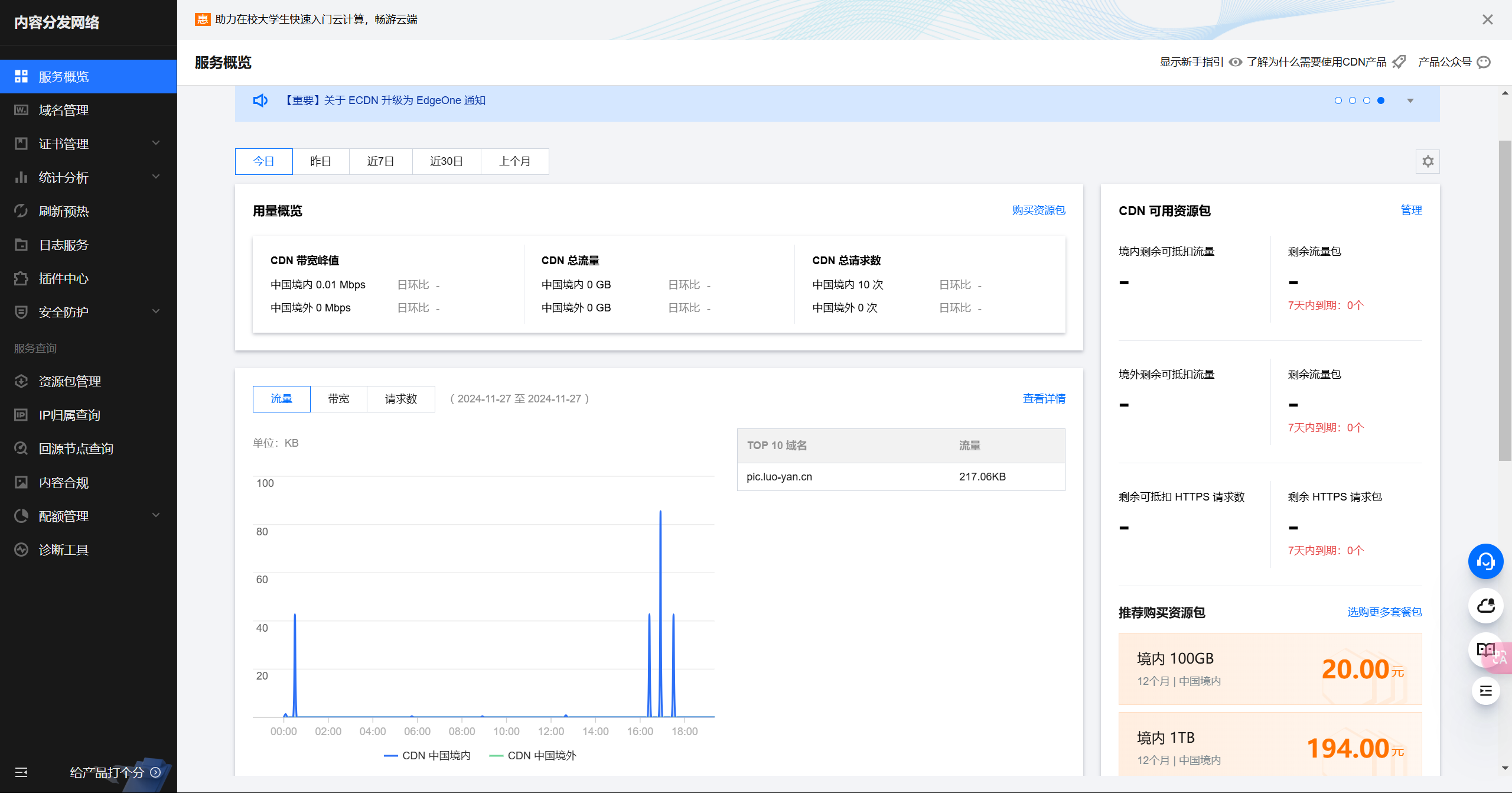Open 刷新预热 in the sidebar
The image size is (1512, 793).
(64, 211)
